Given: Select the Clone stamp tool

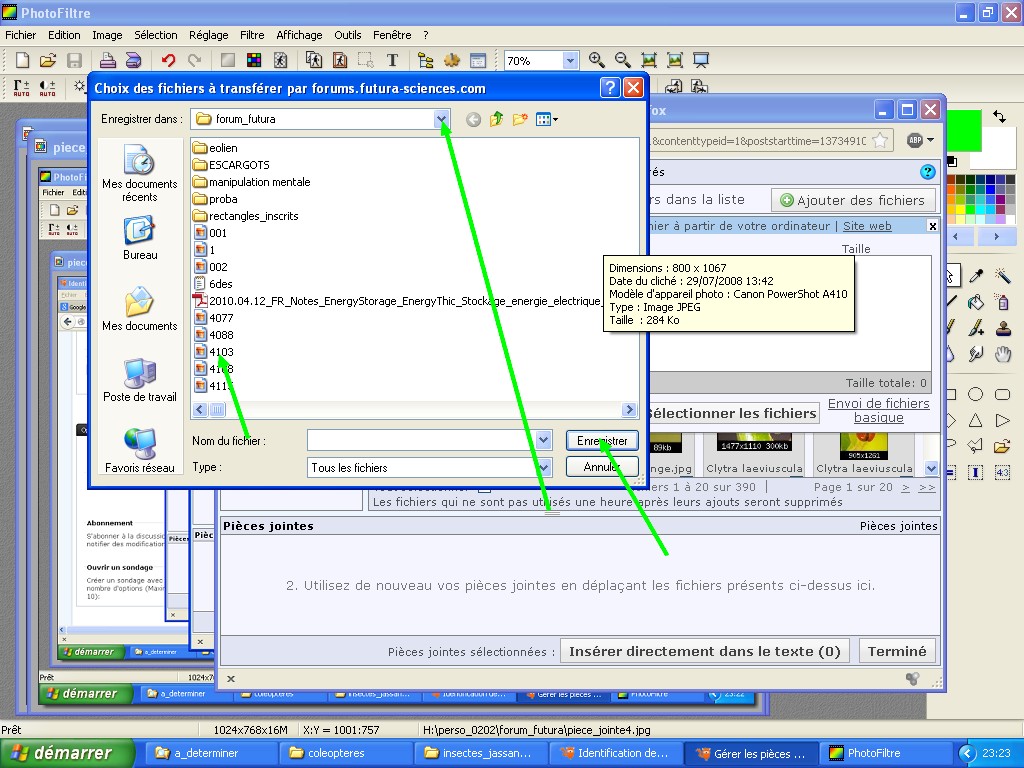Looking at the screenshot, I should coord(1002,328).
